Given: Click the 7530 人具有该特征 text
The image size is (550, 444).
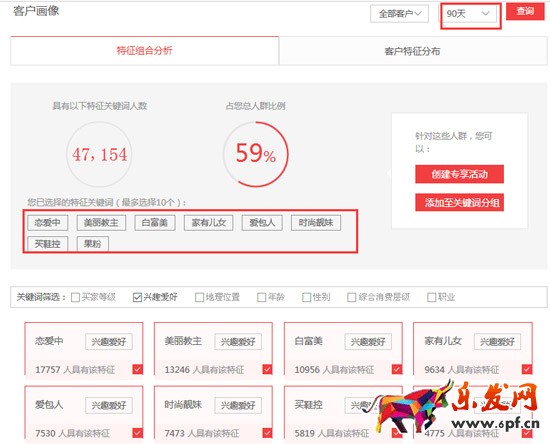Looking at the screenshot, I should click(72, 433).
